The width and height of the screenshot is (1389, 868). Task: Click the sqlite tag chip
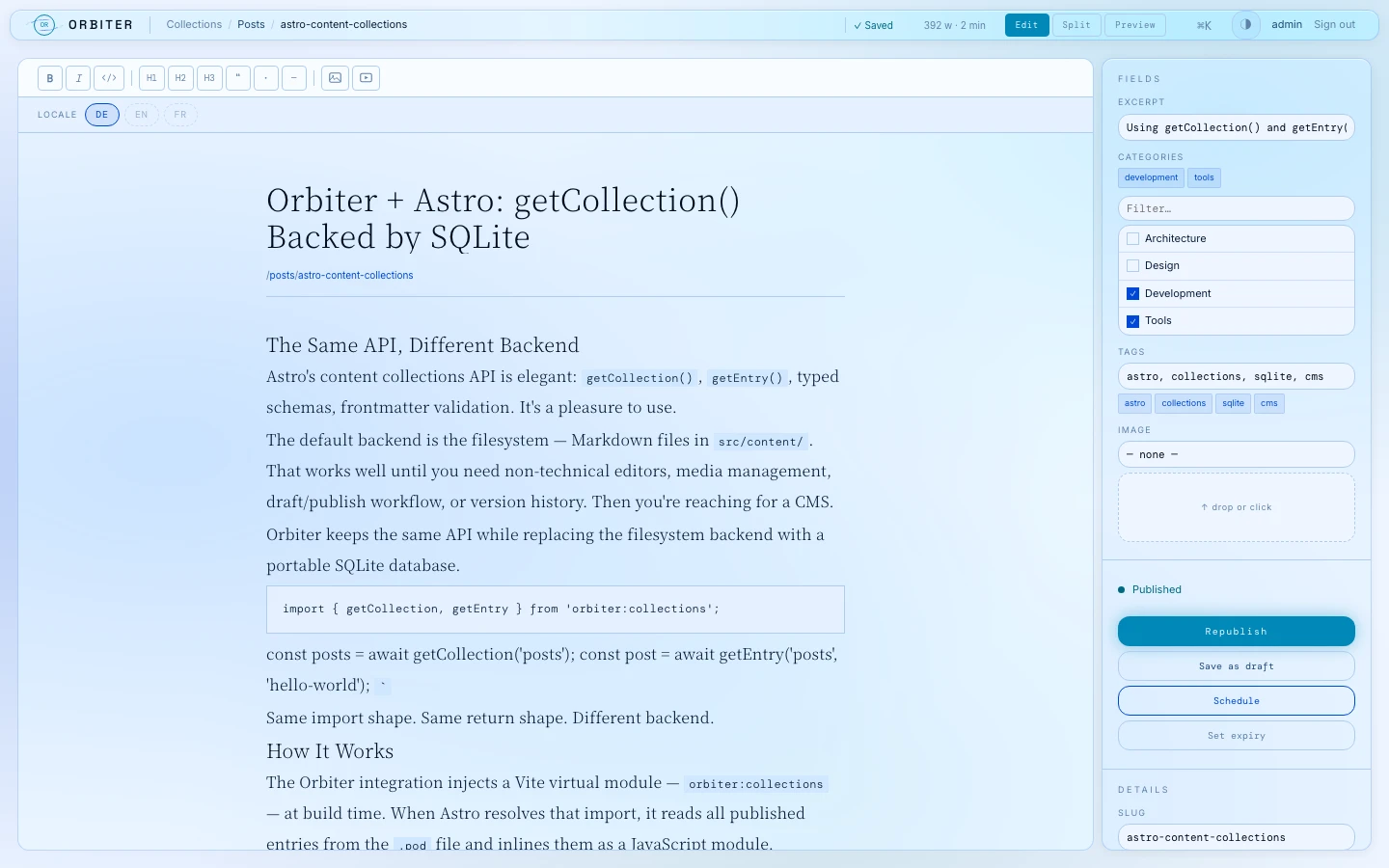pyautogui.click(x=1233, y=403)
